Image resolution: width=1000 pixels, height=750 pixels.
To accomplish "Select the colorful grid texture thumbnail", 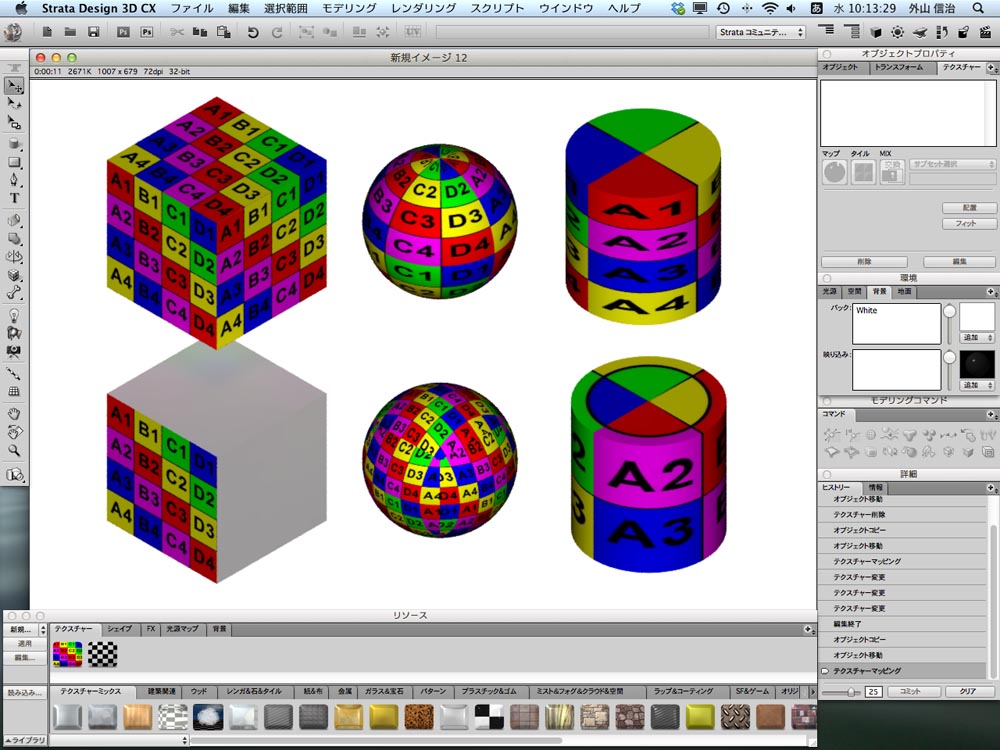I will pos(67,654).
